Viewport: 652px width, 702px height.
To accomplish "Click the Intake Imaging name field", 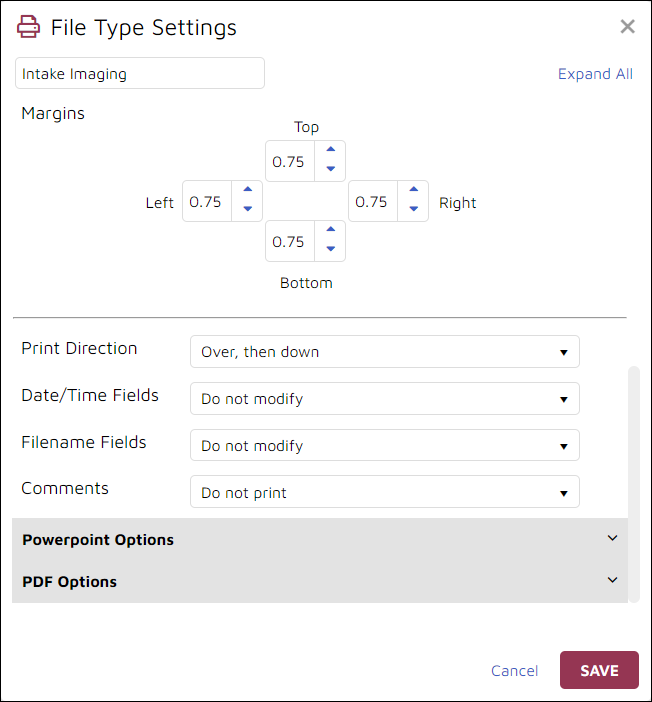I will [x=140, y=73].
